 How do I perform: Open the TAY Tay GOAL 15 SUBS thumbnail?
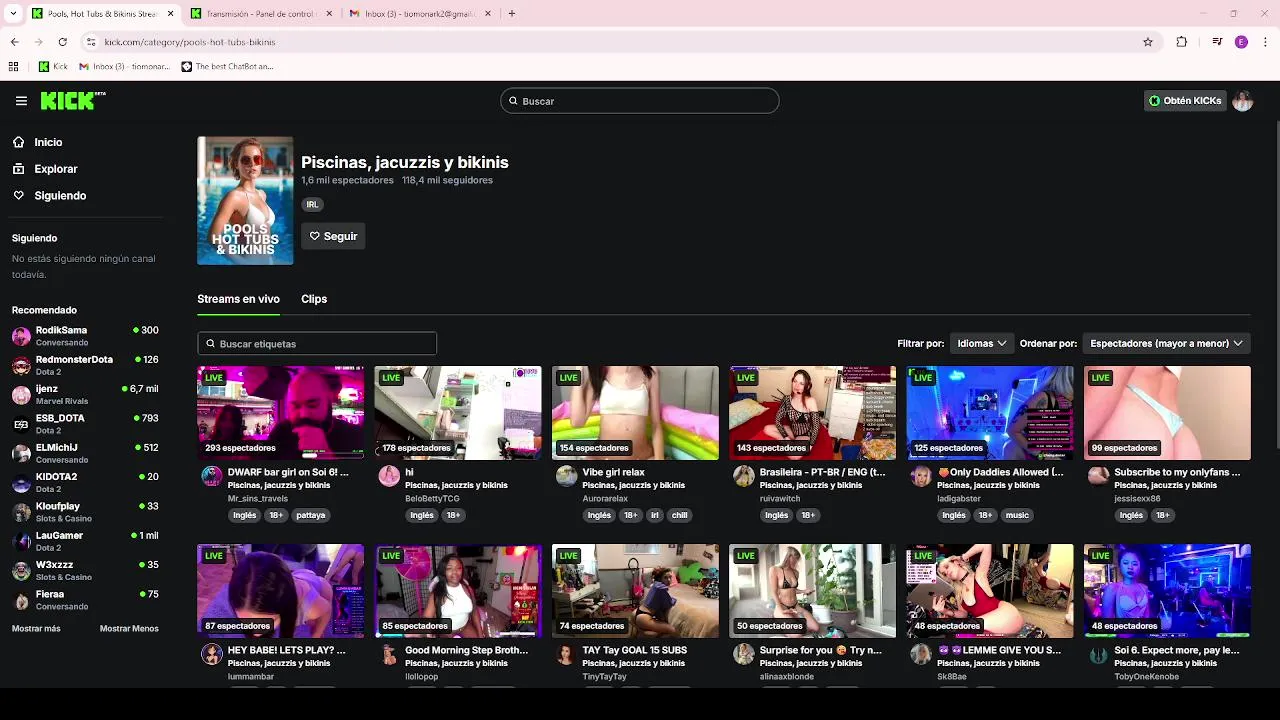click(635, 591)
